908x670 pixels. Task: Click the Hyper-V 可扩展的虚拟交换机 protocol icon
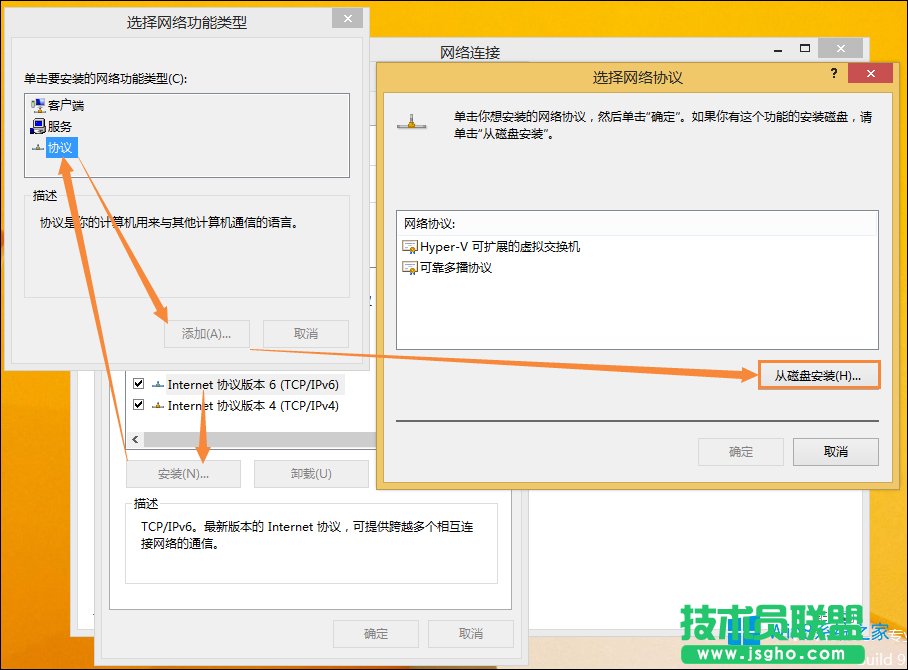[410, 246]
